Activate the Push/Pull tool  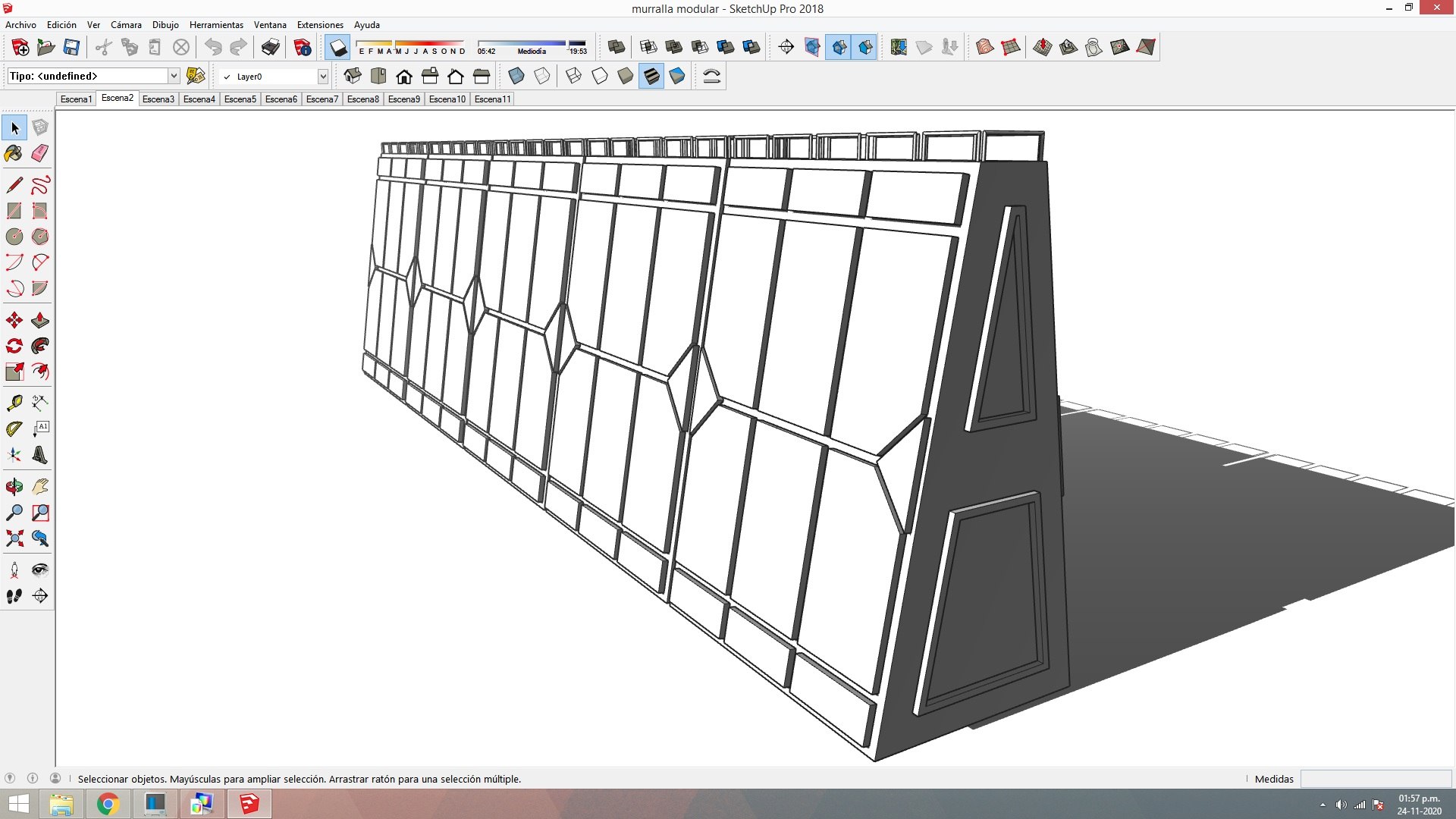pyautogui.click(x=40, y=321)
